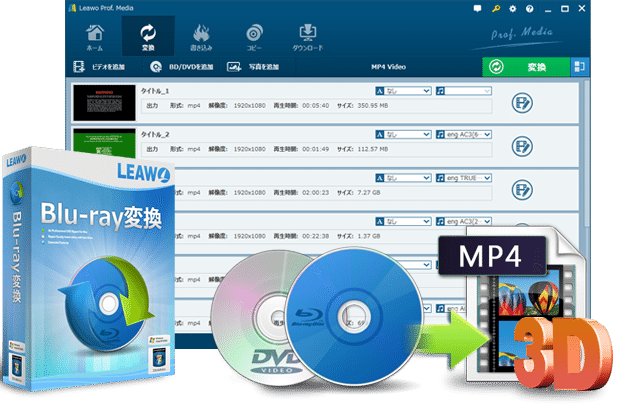Open the Download (ダウンロード) tab
The width and height of the screenshot is (618, 415).
pyautogui.click(x=307, y=37)
